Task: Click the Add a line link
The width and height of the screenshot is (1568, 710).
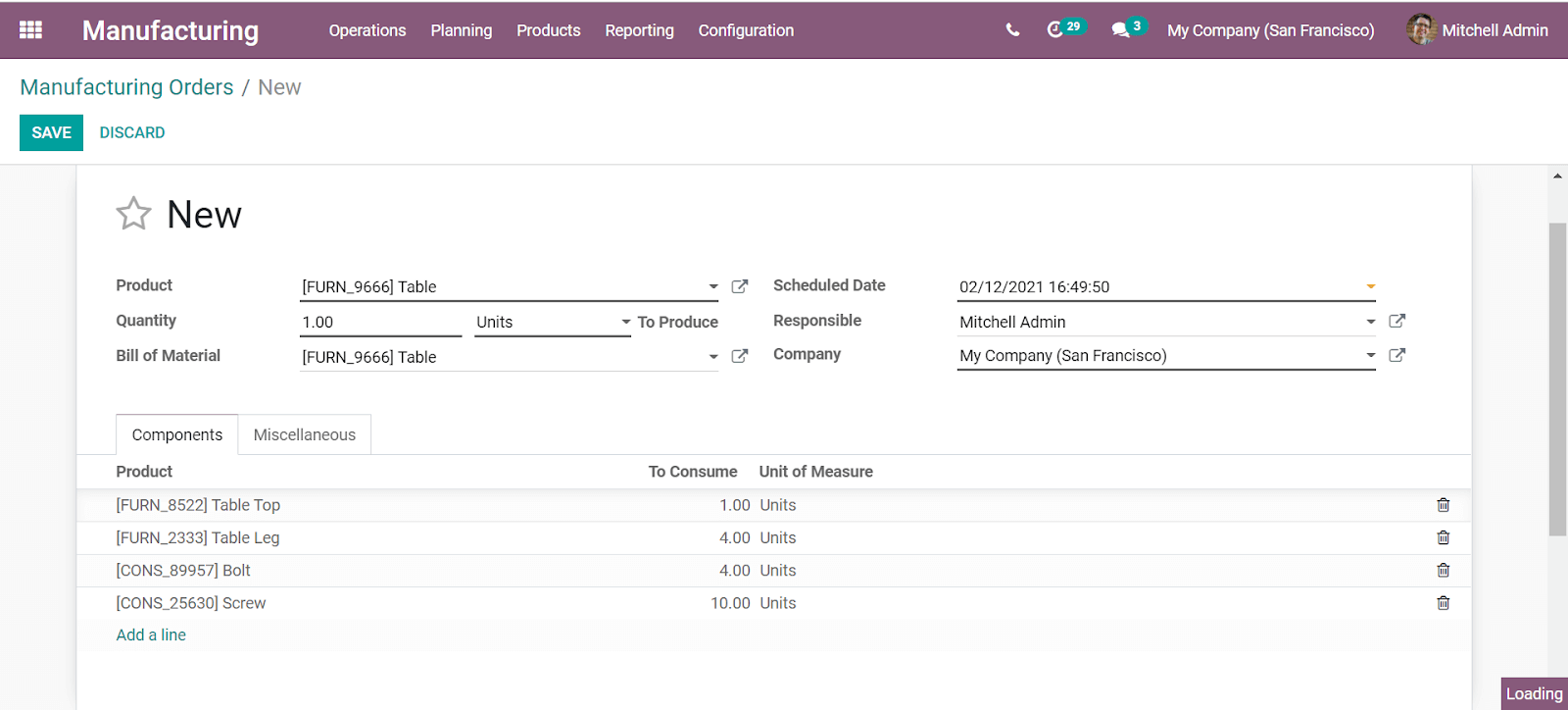Action: coord(151,634)
